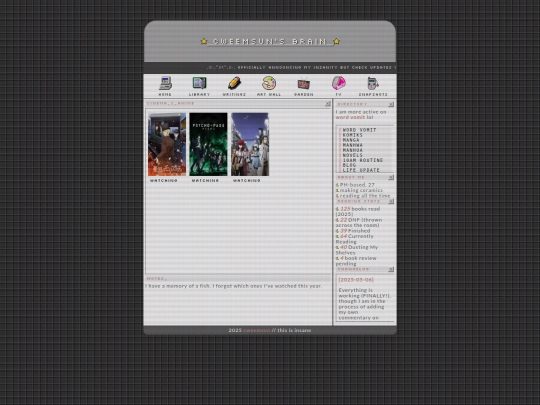The image size is (540, 405).
Task: Open the Blog directory link
Action: point(349,165)
